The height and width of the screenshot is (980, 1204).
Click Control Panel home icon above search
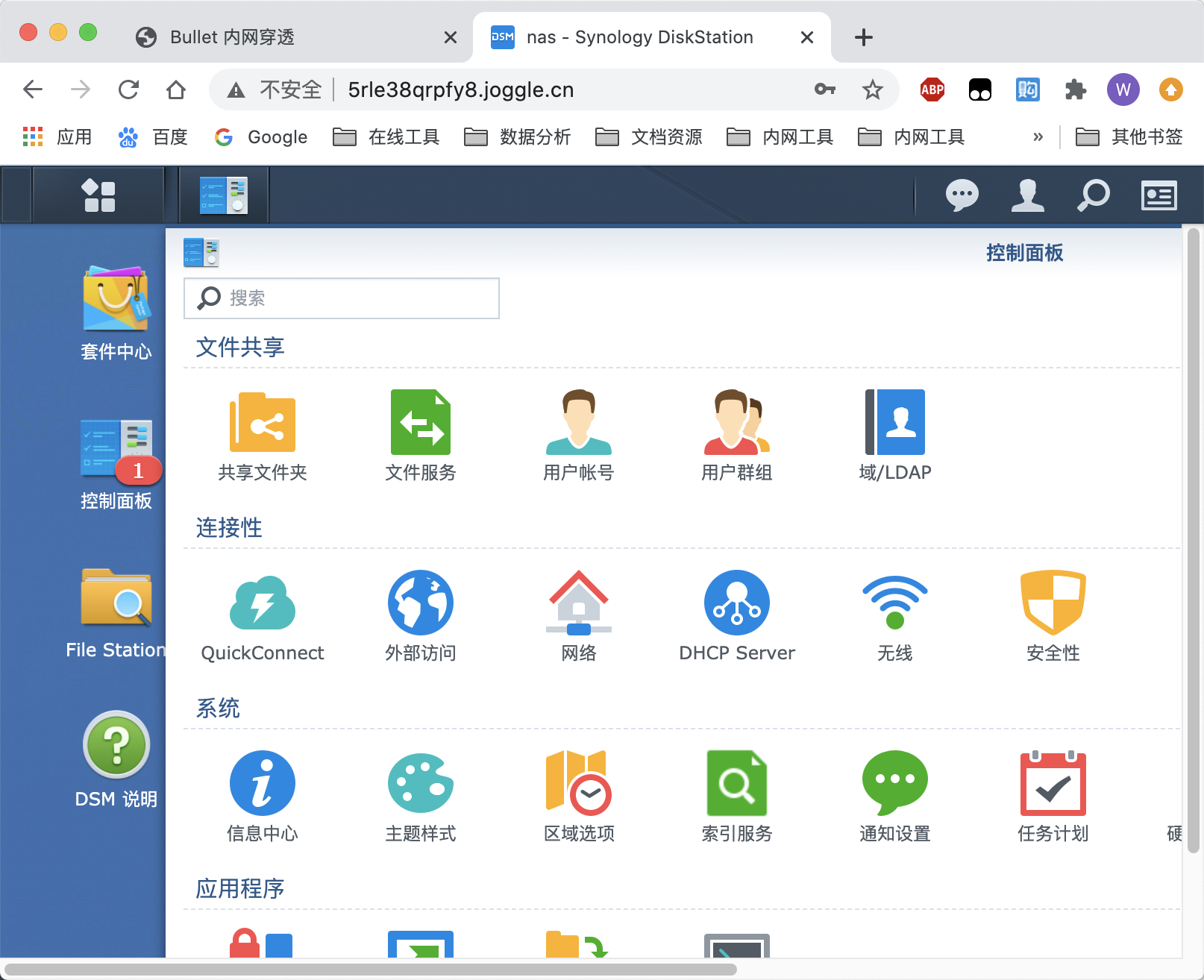click(201, 253)
